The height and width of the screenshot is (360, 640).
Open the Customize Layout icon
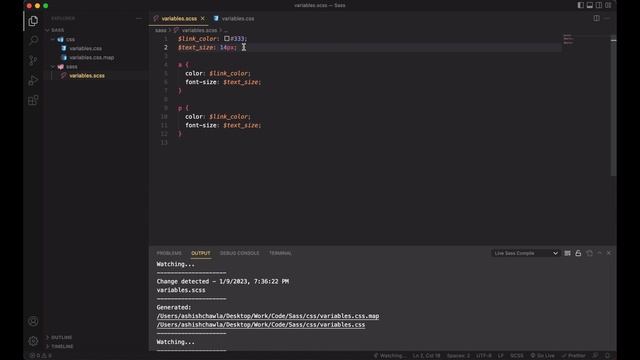pos(608,5)
